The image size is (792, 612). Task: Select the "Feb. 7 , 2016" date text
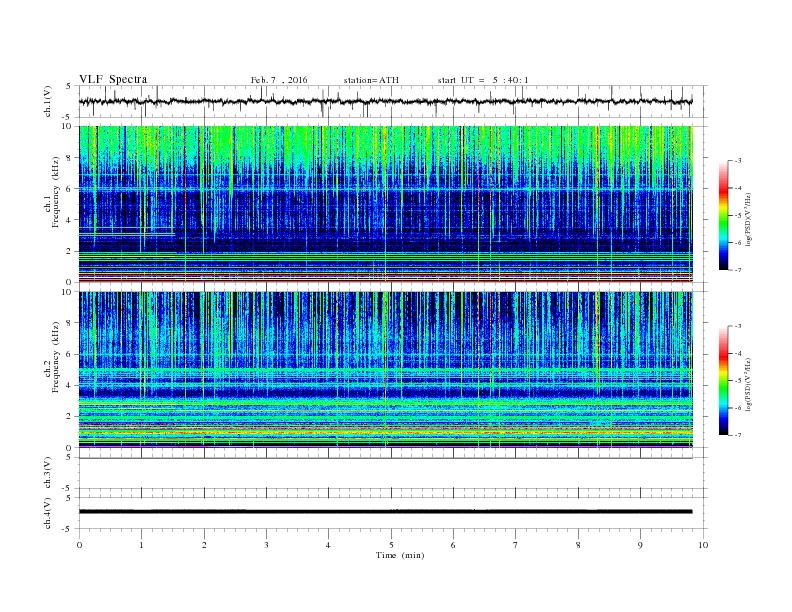click(279, 80)
